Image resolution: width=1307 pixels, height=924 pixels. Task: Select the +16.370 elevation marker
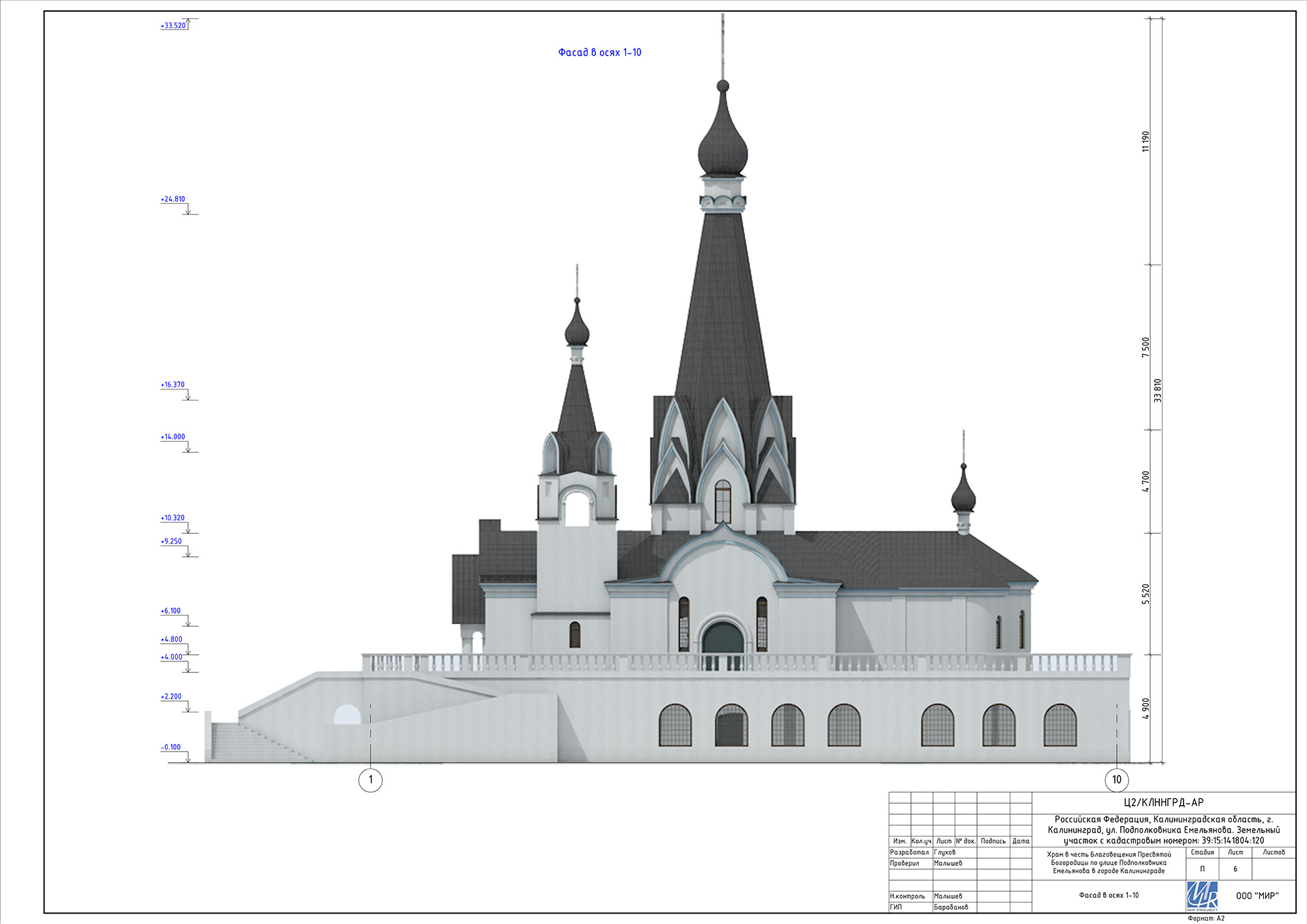coord(173,385)
